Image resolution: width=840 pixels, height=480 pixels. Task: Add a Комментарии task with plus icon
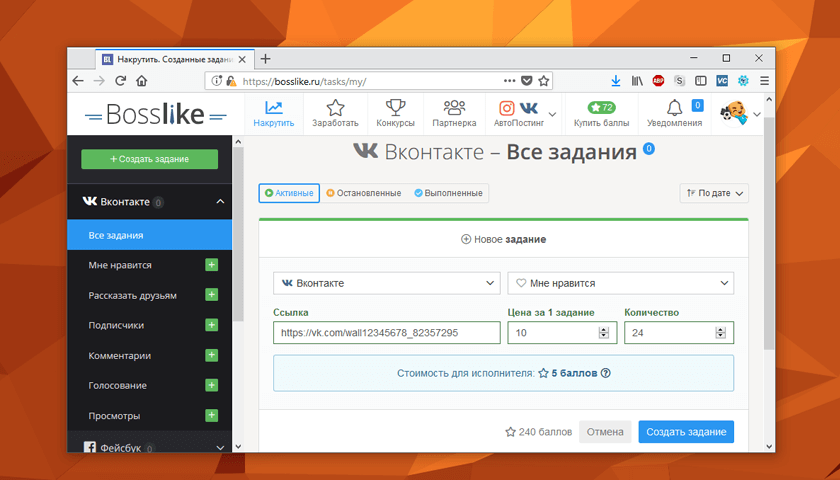[212, 355]
